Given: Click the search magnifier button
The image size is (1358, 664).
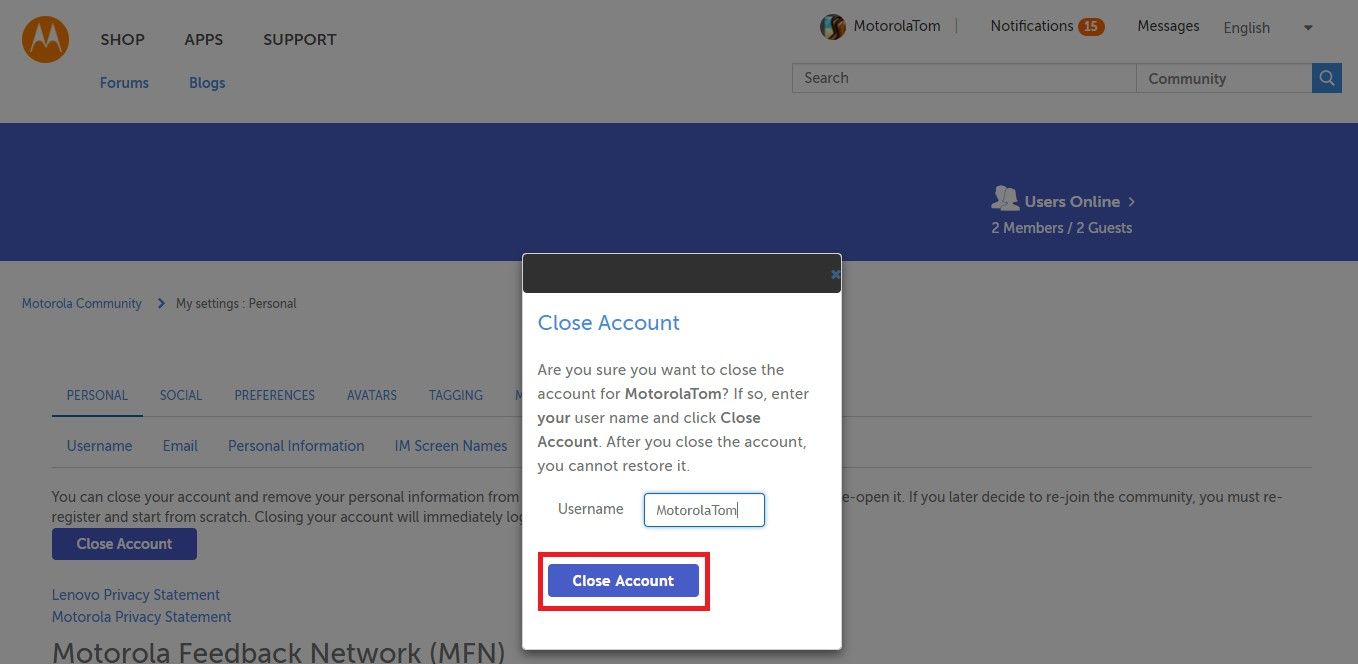Looking at the screenshot, I should [1326, 78].
